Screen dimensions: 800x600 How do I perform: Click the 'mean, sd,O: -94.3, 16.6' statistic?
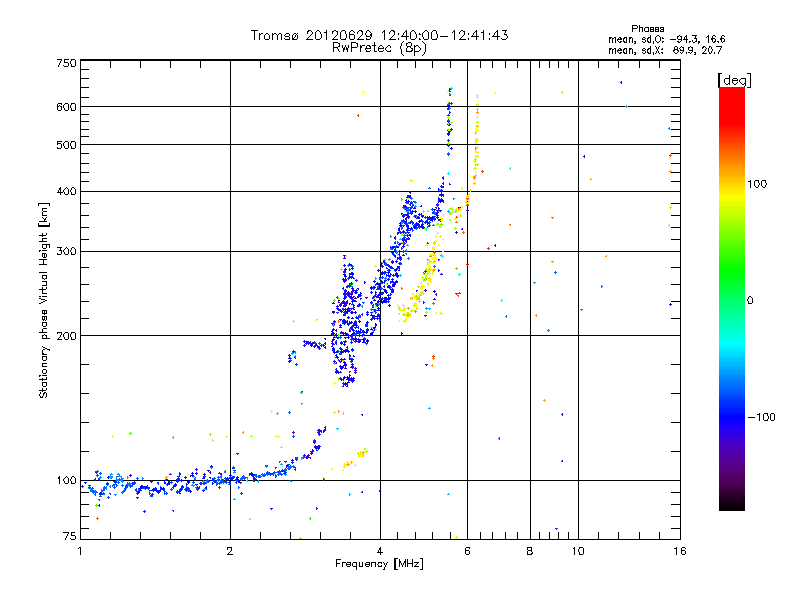(x=666, y=39)
